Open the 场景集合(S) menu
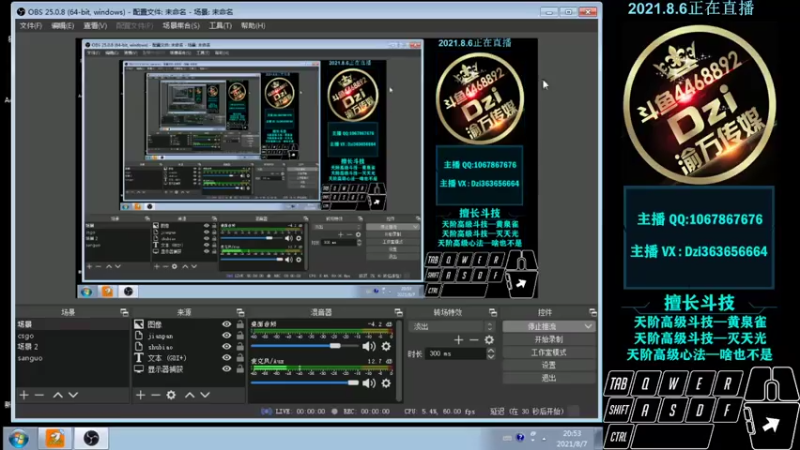 point(181,26)
